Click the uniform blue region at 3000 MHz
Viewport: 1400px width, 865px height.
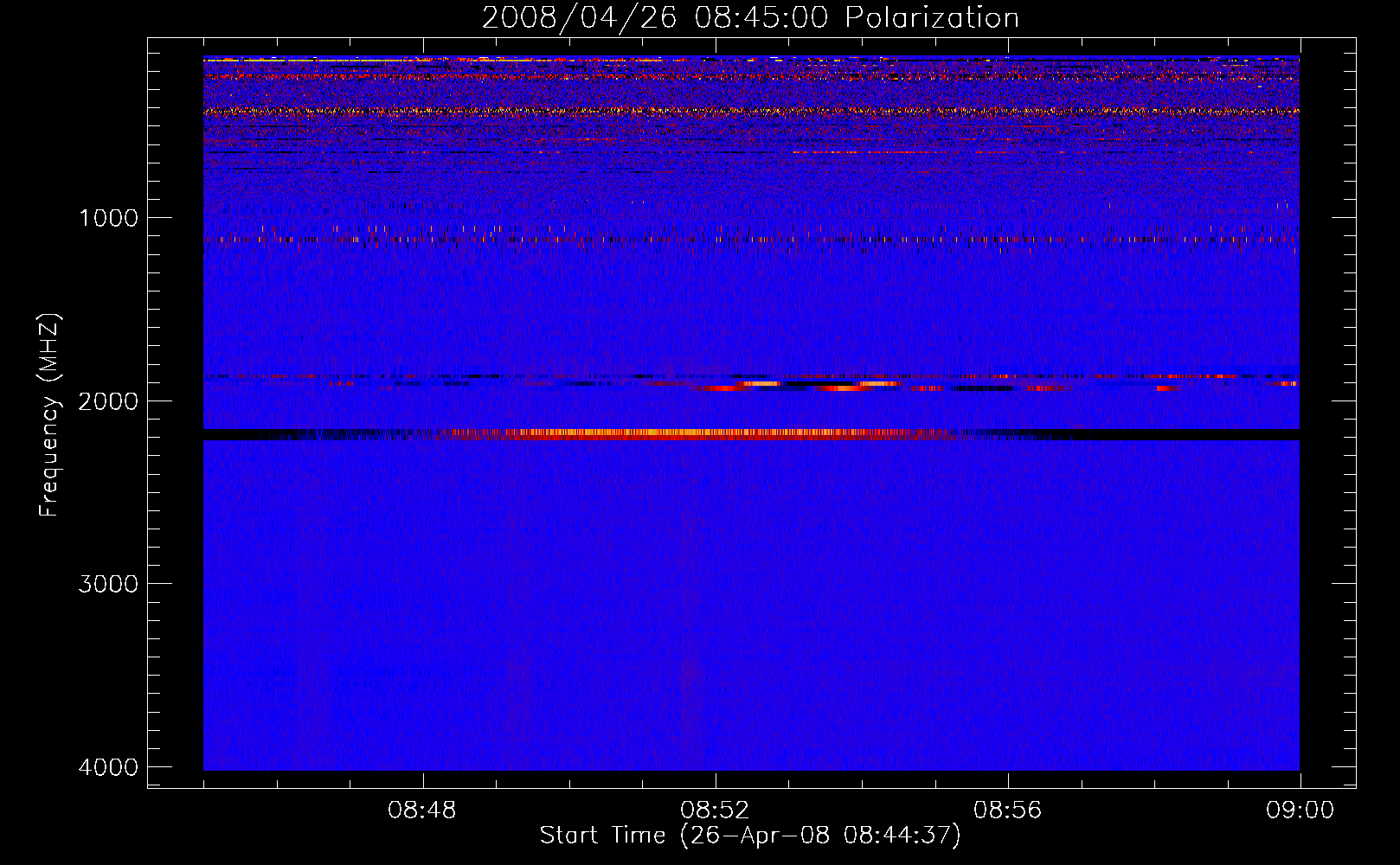point(751,584)
